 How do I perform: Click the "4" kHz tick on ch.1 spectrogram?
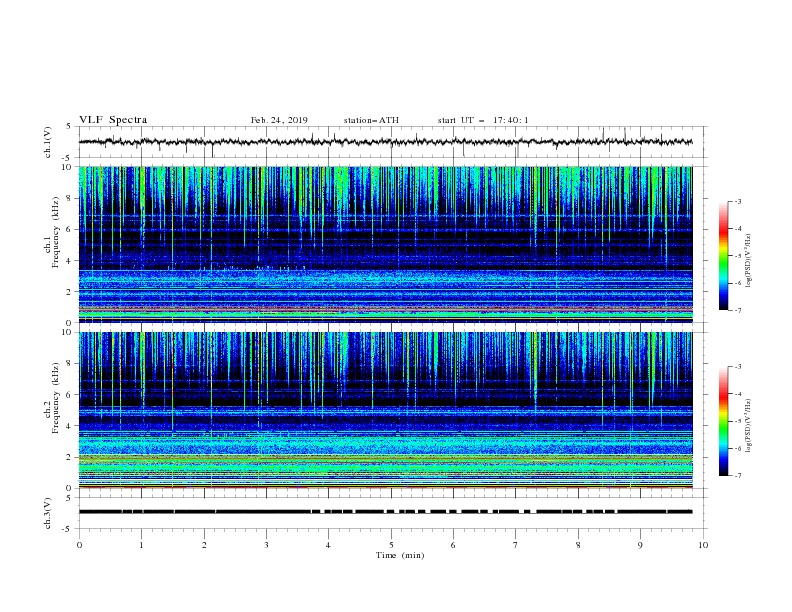point(69,261)
